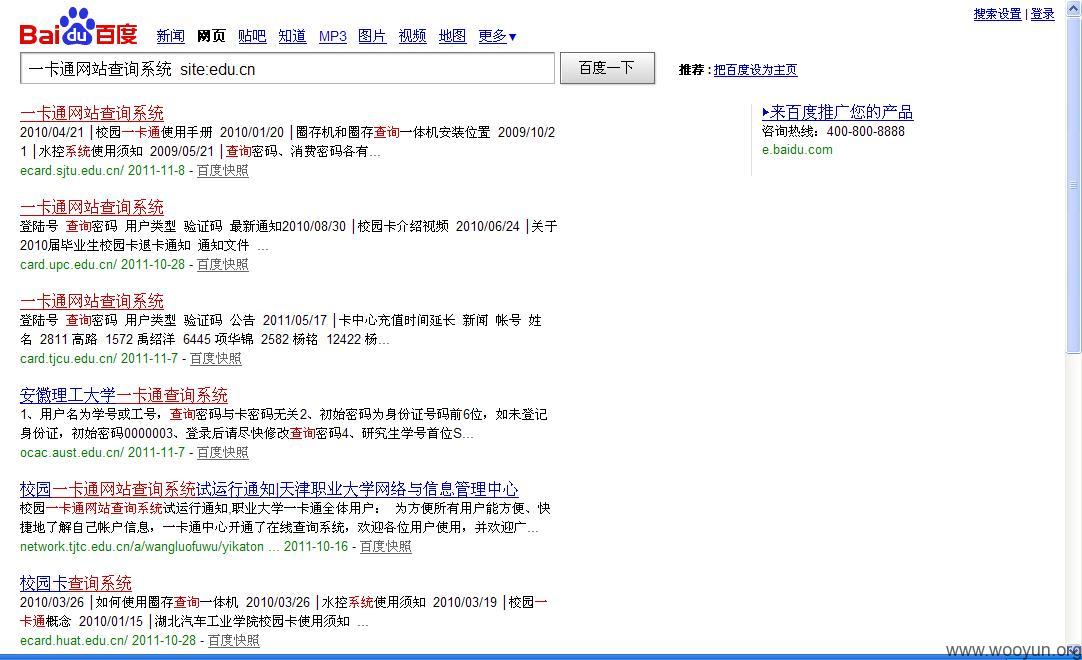The image size is (1082, 660).
Task: Click the vertical scrollbar thumb
Action: point(1074,185)
